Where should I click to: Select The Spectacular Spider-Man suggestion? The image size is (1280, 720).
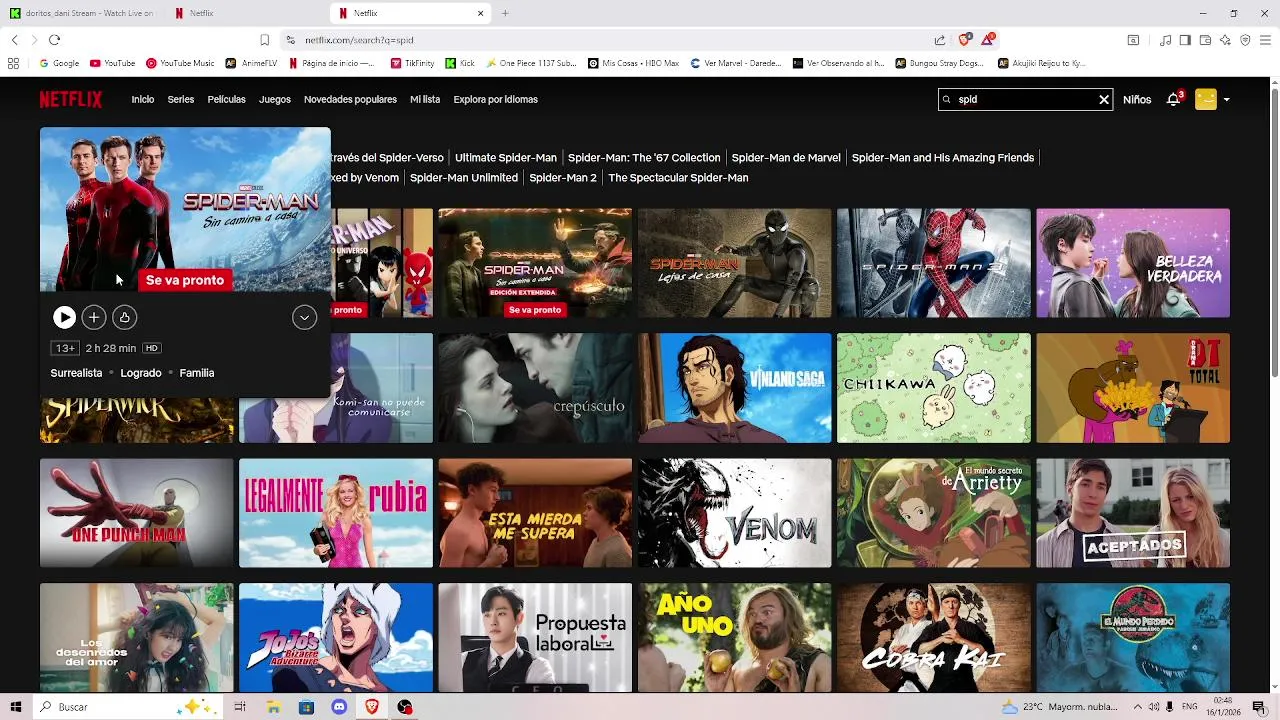click(x=678, y=177)
